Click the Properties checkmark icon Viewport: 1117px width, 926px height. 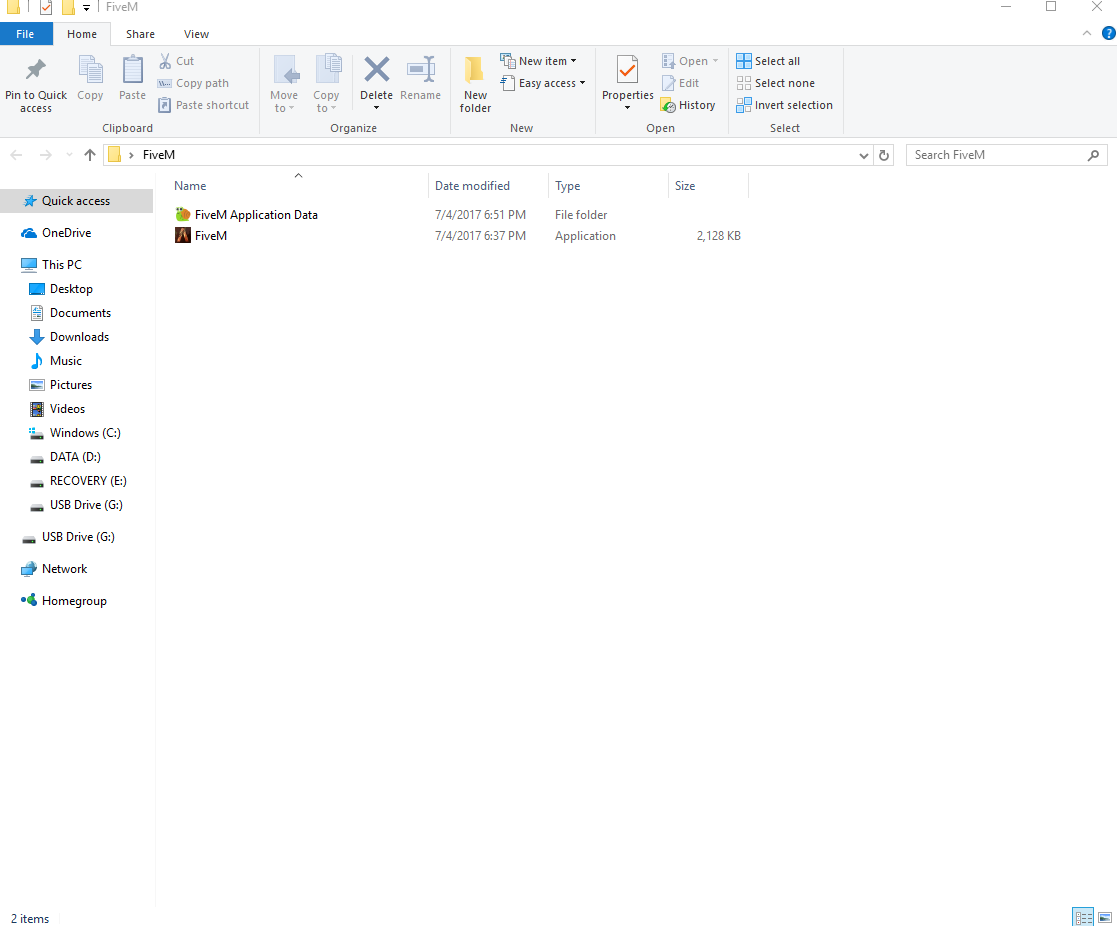(628, 70)
